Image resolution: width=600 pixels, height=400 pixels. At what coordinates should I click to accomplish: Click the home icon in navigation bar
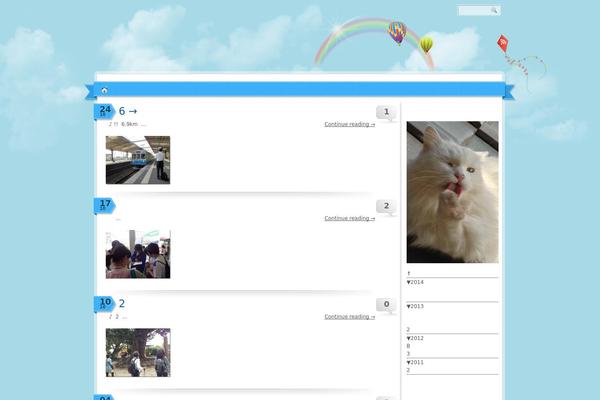[104, 91]
